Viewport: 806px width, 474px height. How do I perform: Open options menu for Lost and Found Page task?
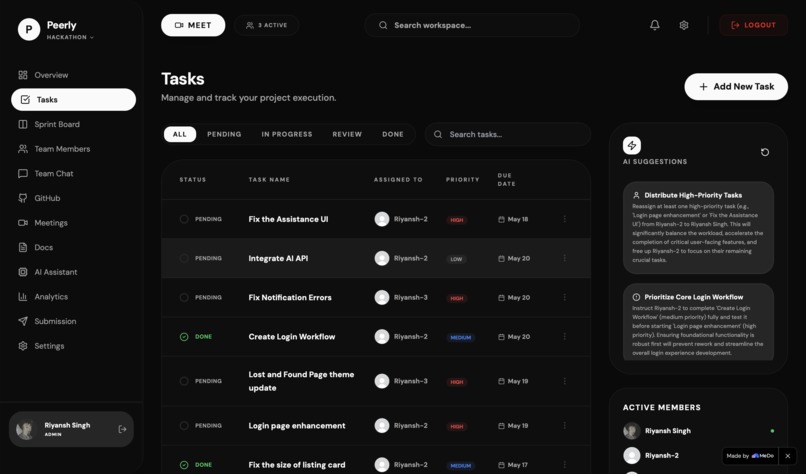click(564, 381)
